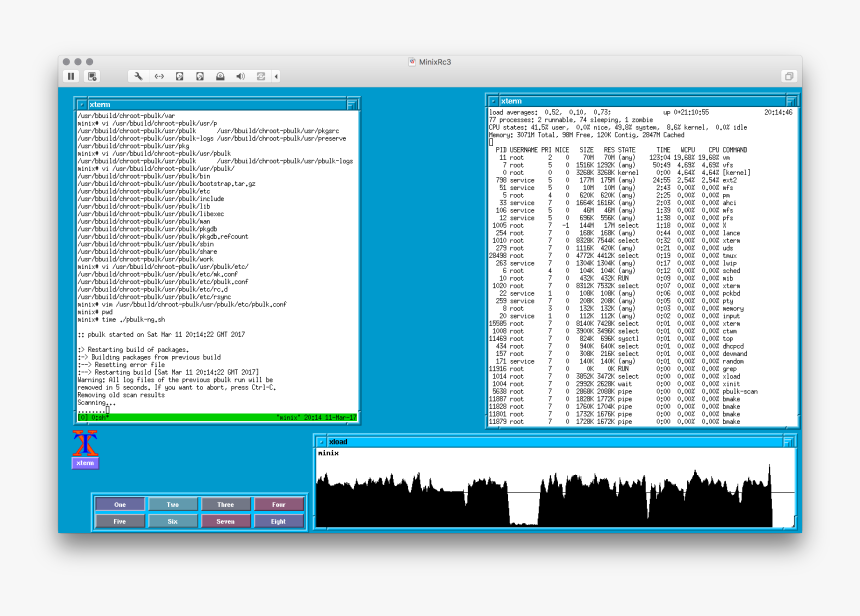Click the PID column header in top
860x616 pixels.
[x=501, y=150]
